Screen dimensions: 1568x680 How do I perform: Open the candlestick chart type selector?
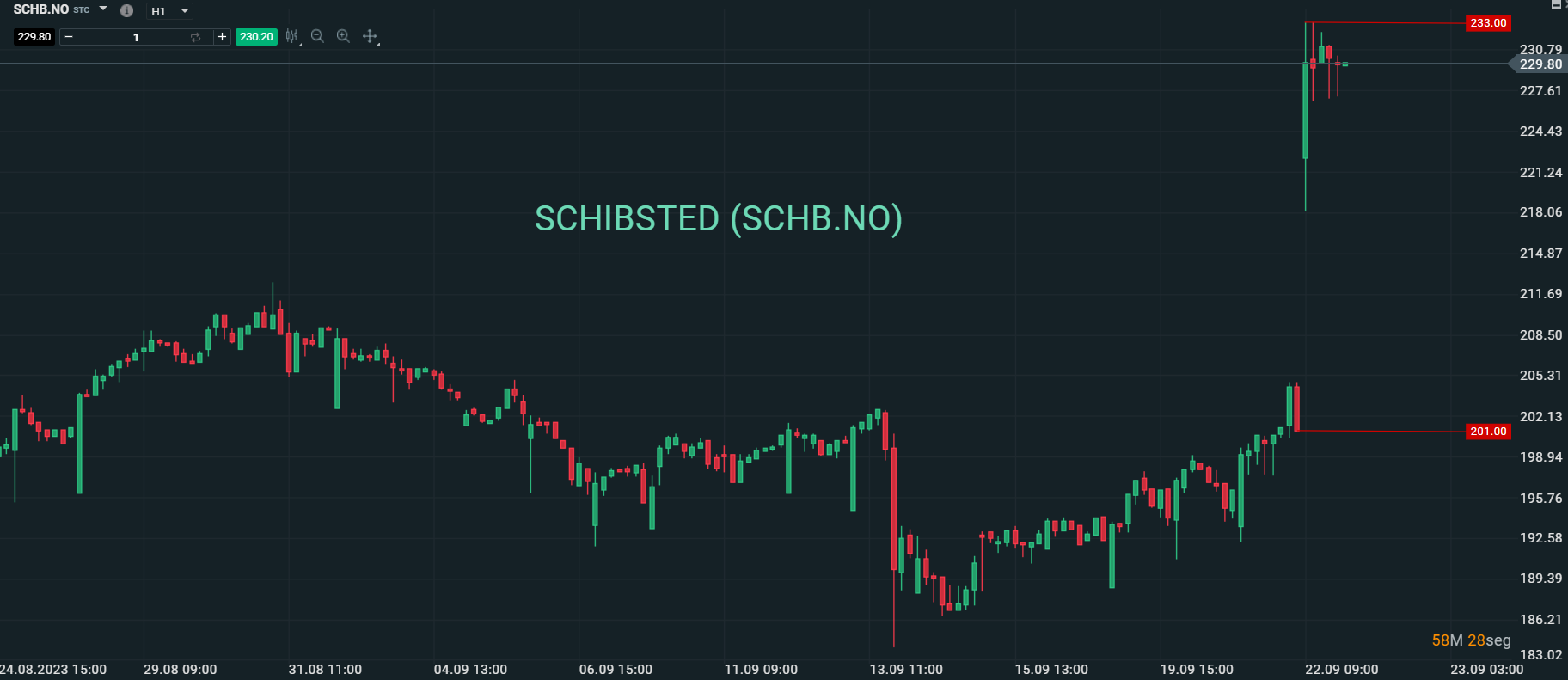tap(292, 36)
